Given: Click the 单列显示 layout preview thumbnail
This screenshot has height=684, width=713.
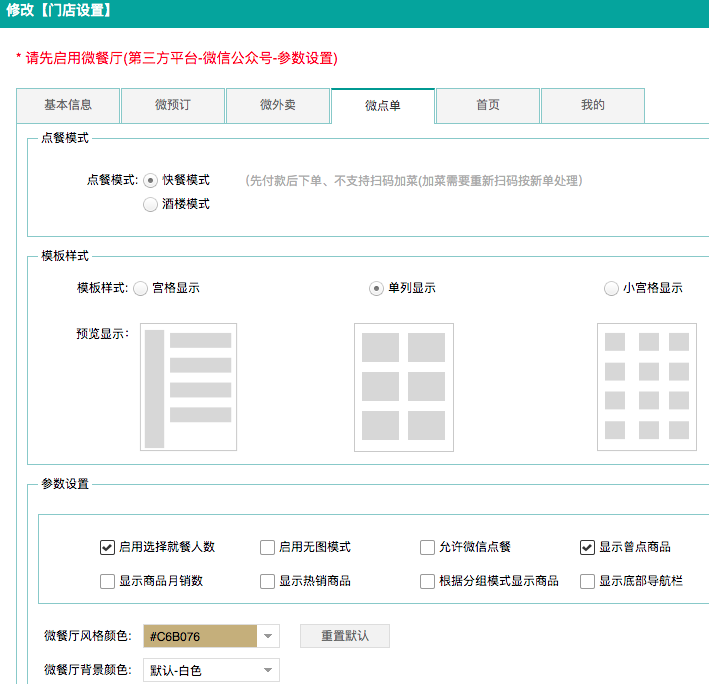Looking at the screenshot, I should pos(403,387).
